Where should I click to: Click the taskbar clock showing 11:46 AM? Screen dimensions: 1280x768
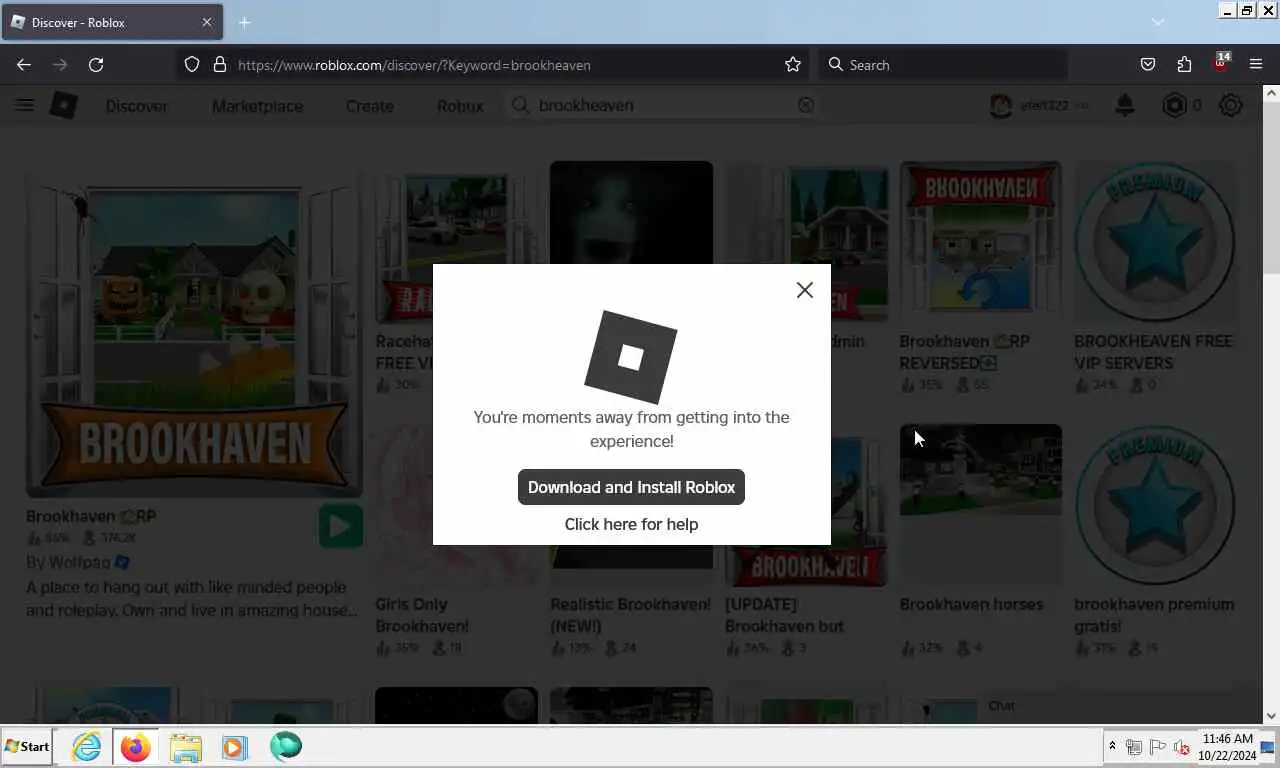(x=1225, y=747)
